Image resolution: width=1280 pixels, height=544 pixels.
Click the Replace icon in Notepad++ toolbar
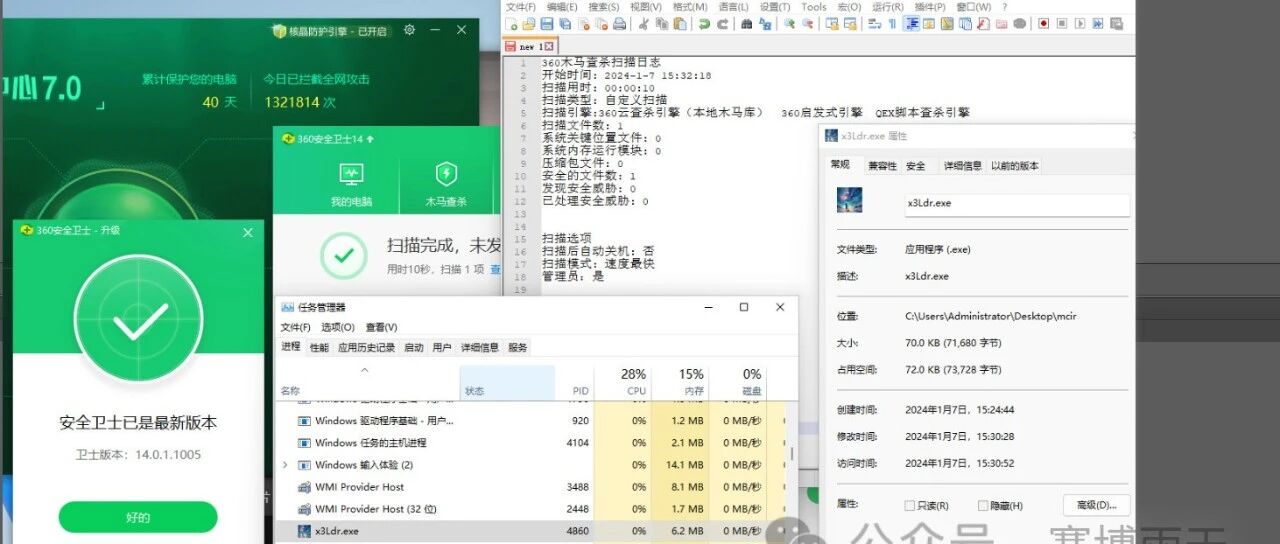click(765, 23)
